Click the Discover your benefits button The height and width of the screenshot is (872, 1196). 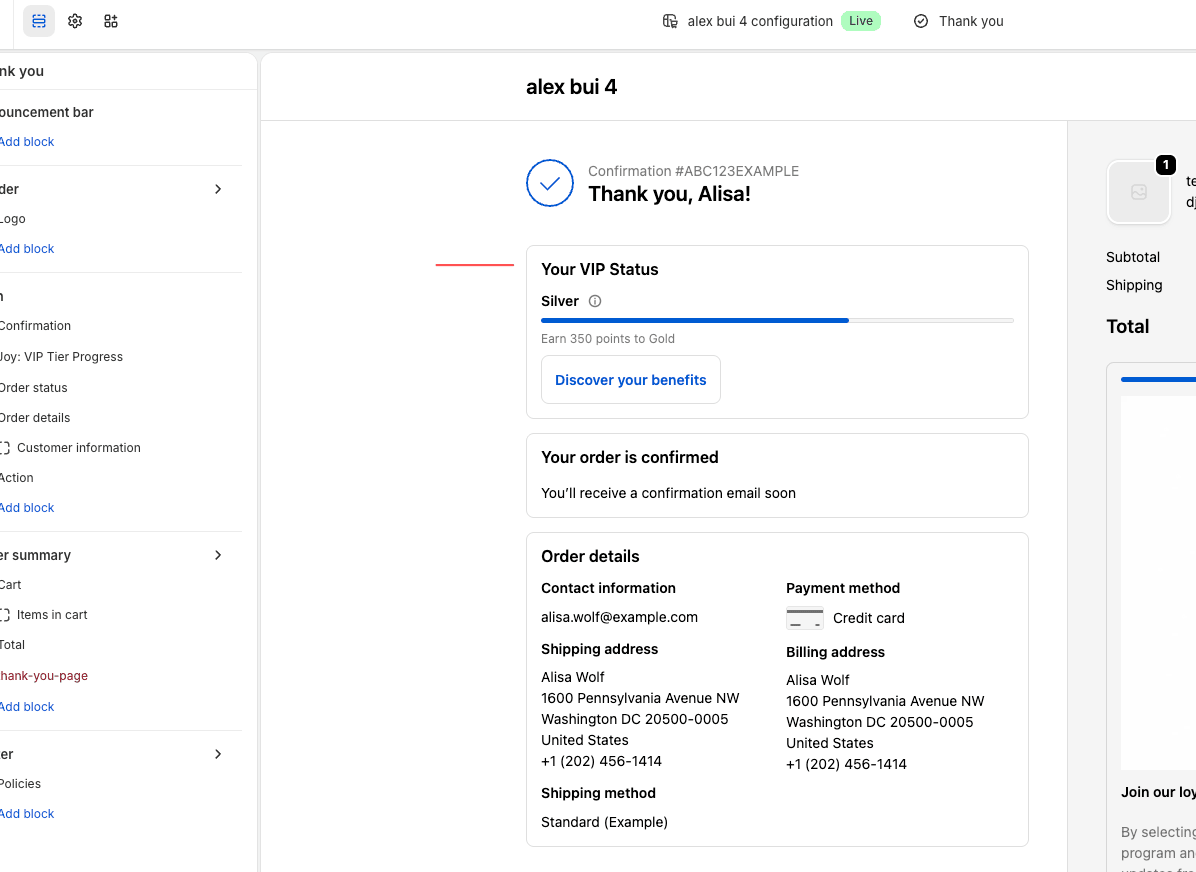[x=631, y=380]
